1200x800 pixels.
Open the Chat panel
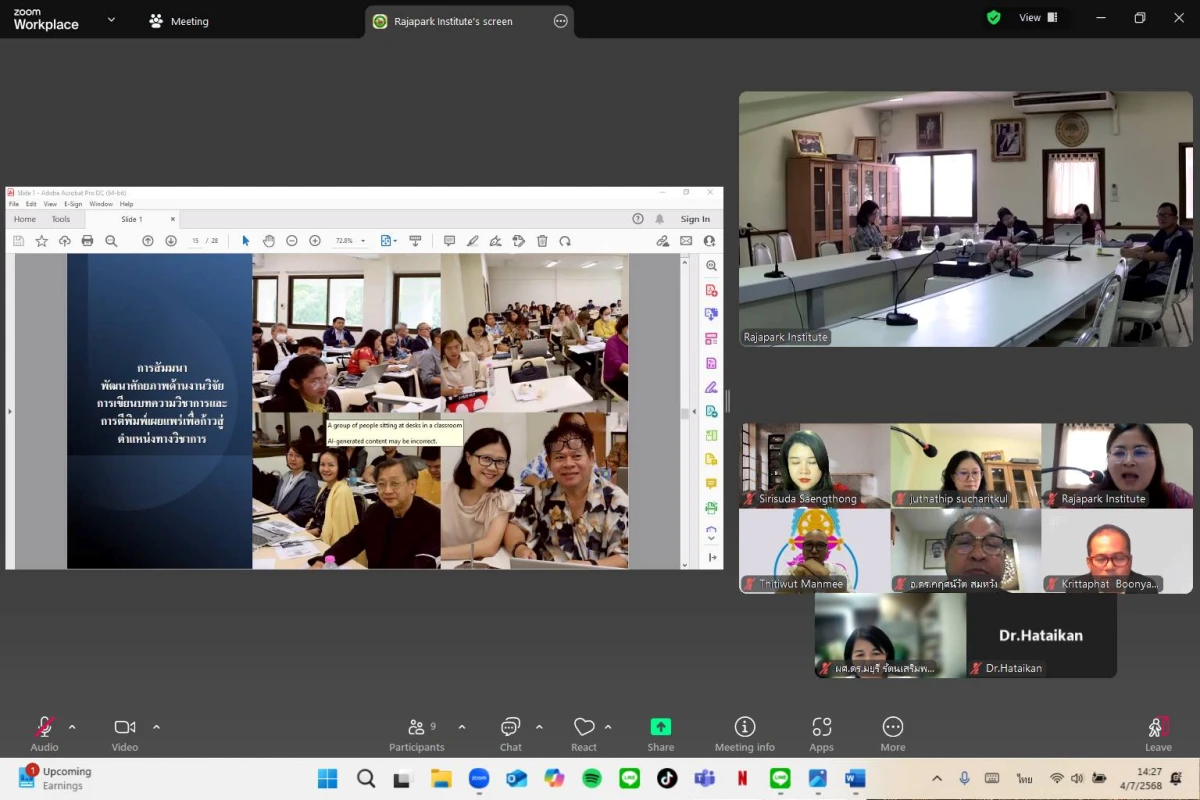pos(510,733)
